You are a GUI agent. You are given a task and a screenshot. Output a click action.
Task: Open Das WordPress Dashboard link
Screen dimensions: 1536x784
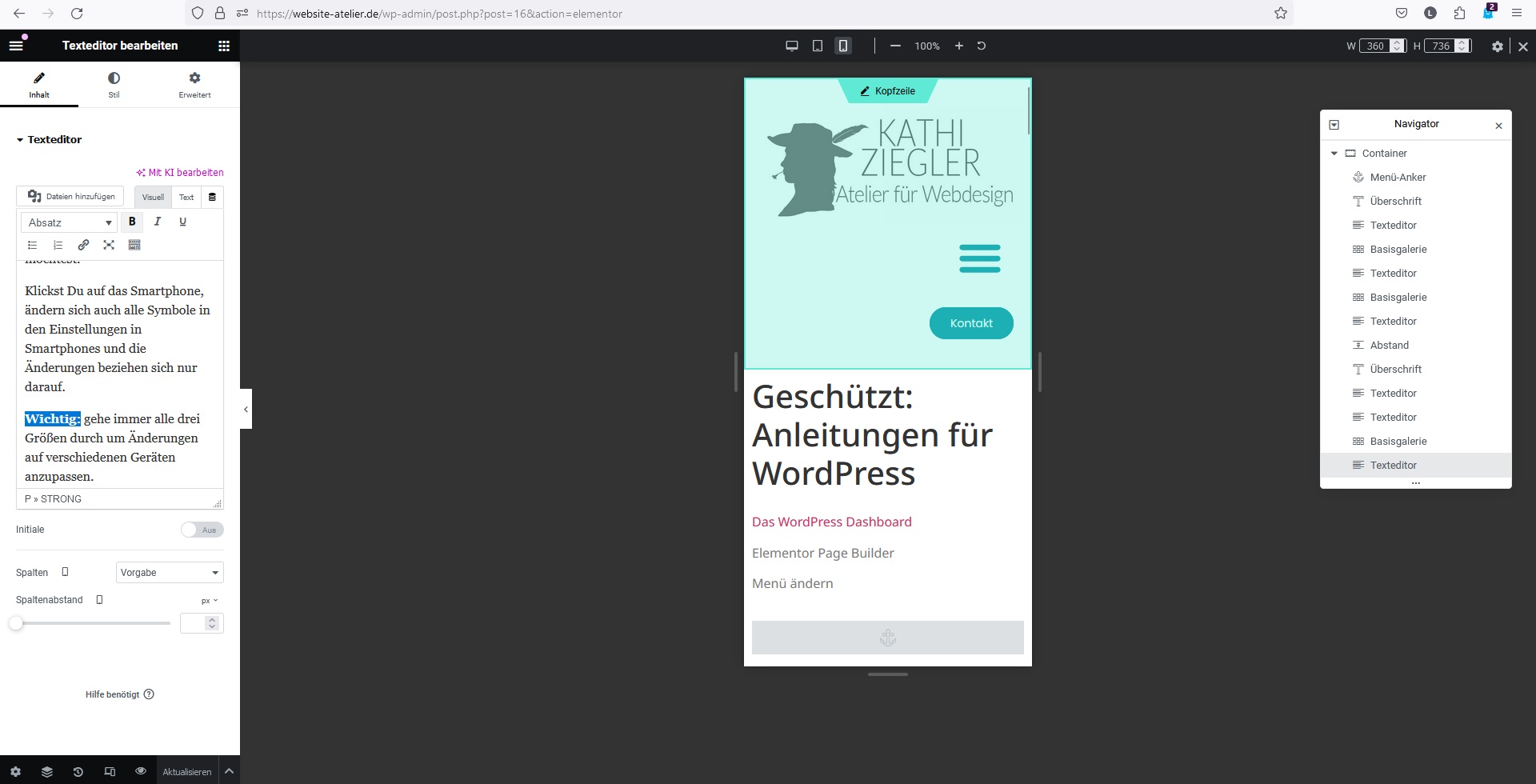[x=831, y=522]
